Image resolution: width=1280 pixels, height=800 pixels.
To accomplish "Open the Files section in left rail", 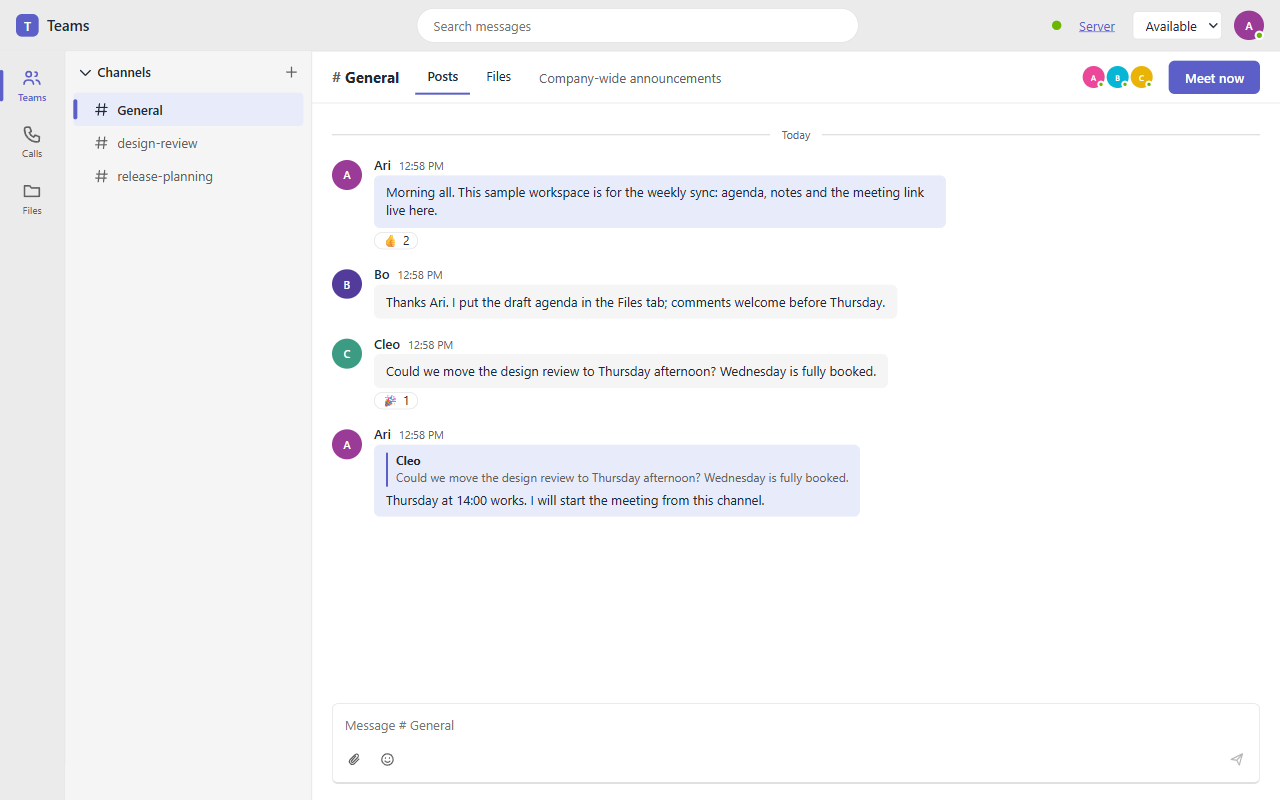I will point(32,198).
